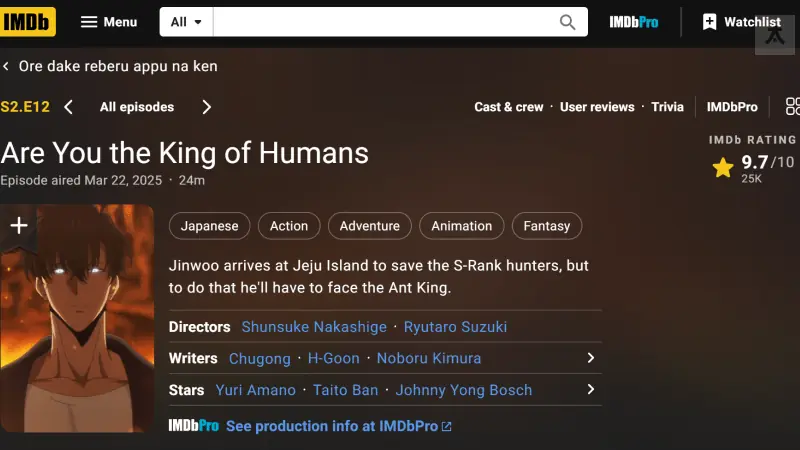Open IMDbPro from the top header
The width and height of the screenshot is (800, 450).
(x=634, y=22)
